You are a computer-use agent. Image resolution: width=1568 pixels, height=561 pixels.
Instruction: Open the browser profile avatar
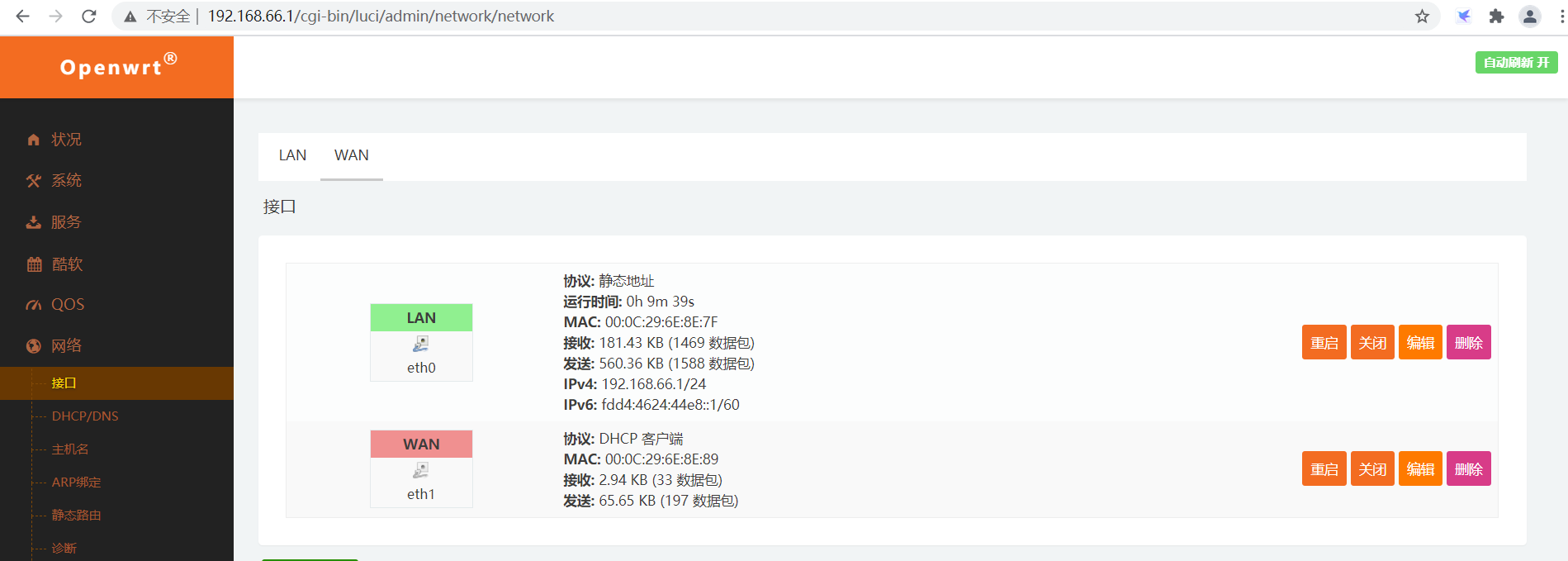(x=1530, y=16)
